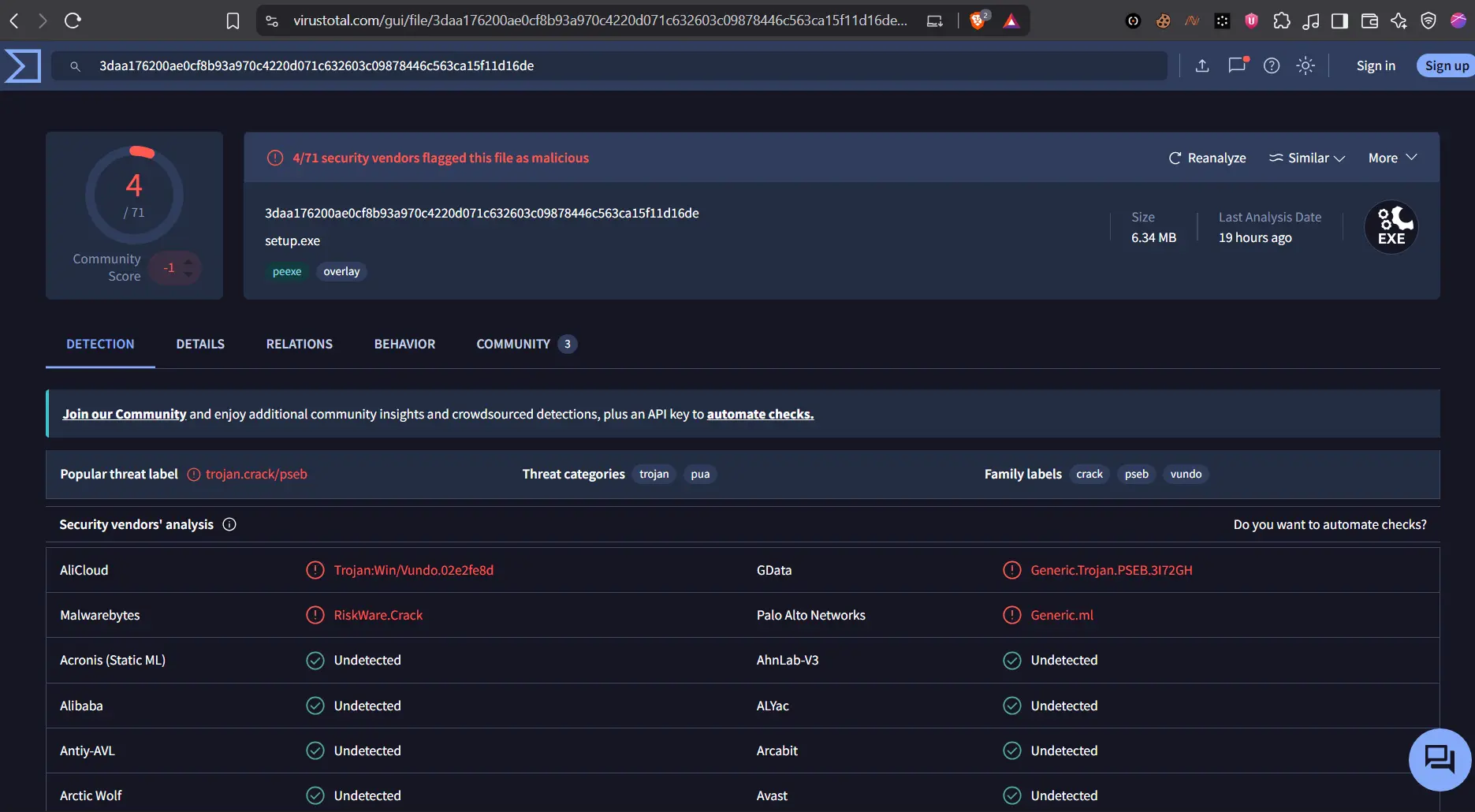Open the media control music note icon

[1311, 20]
